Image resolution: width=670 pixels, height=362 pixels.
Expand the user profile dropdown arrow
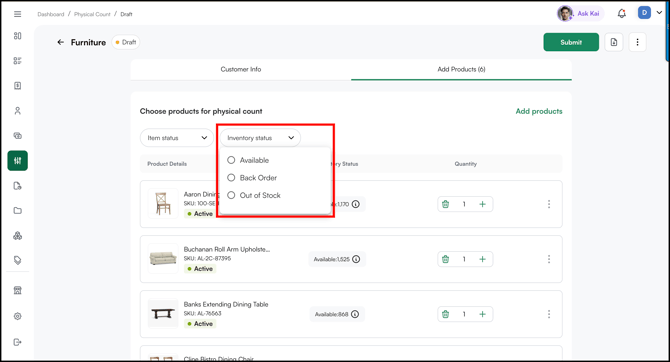pos(659,12)
